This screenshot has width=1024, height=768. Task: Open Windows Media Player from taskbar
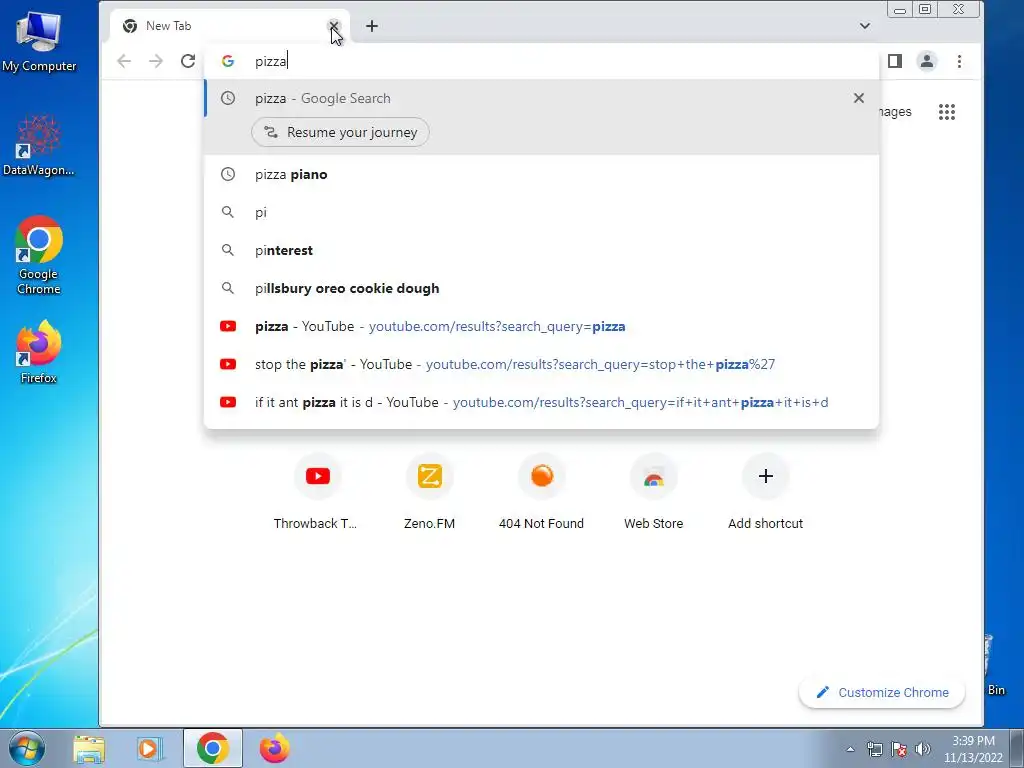[x=150, y=748]
